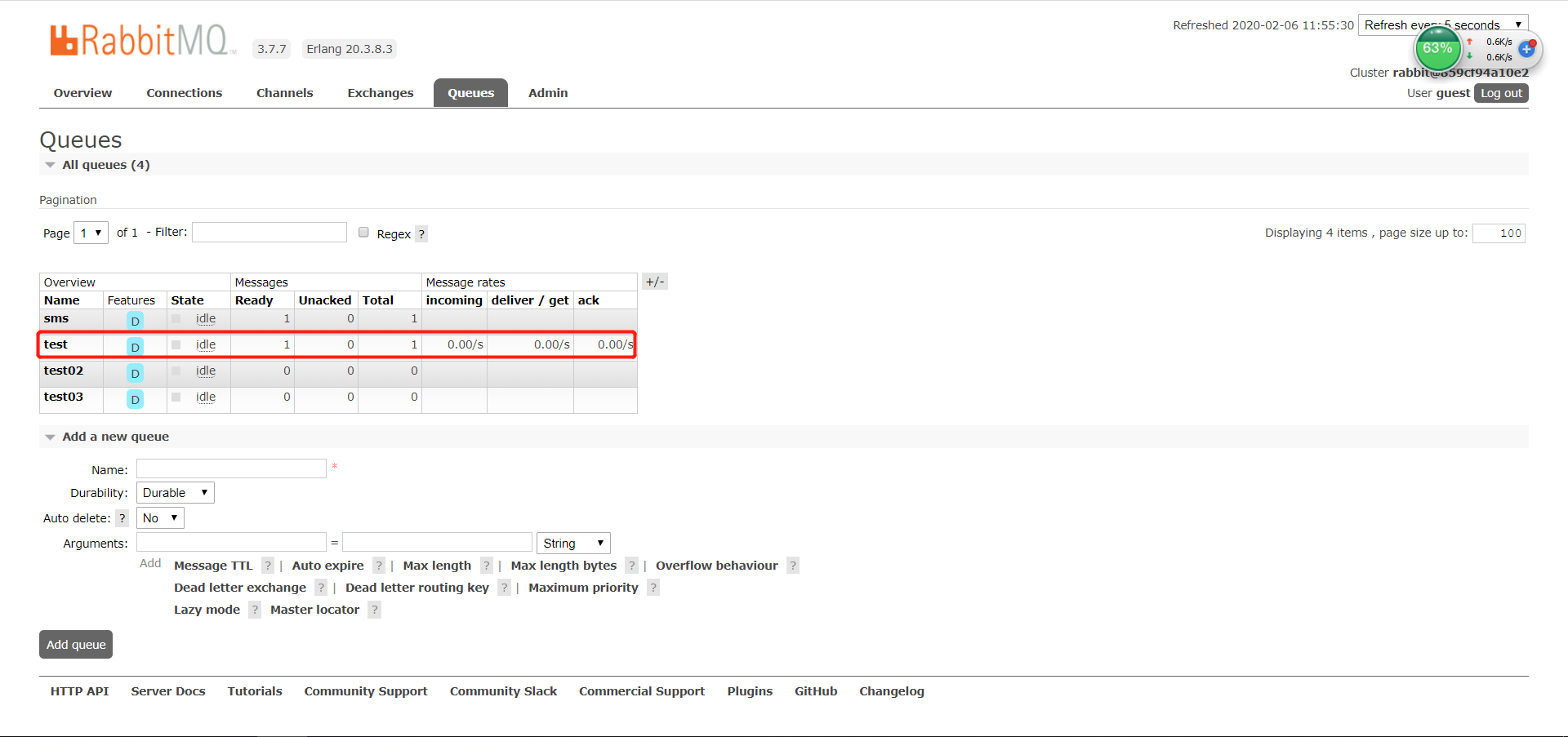Open help icon for Overflow behaviour
The image size is (1568, 737).
793,566
